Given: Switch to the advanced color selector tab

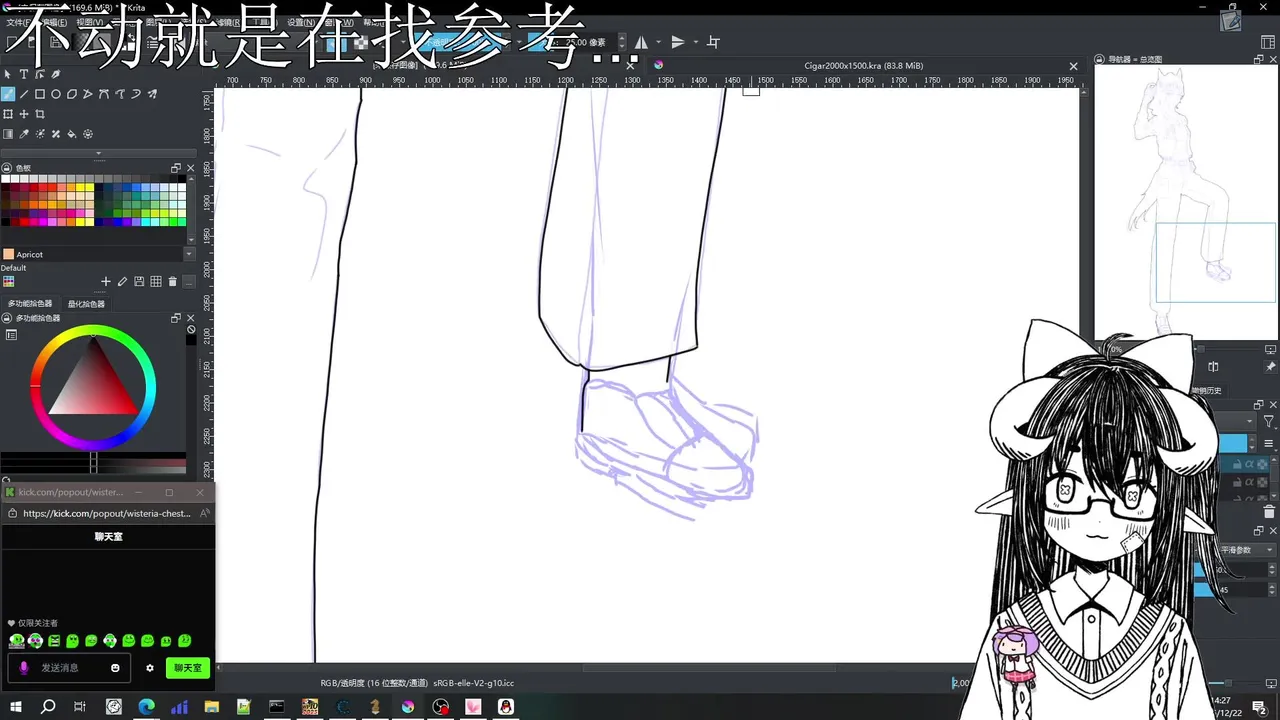Looking at the screenshot, I should point(30,303).
